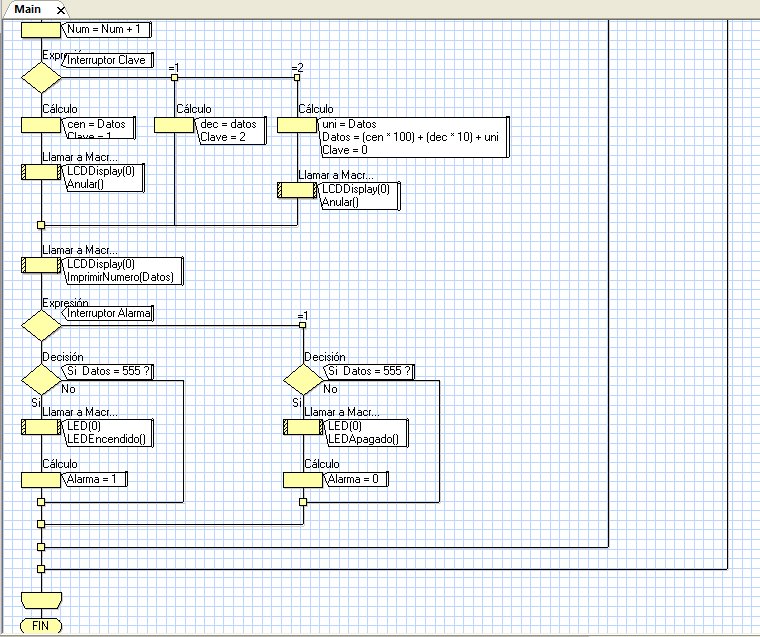Click the 'Interruptor Alarma' label text
The width and height of the screenshot is (760, 637).
(109, 313)
